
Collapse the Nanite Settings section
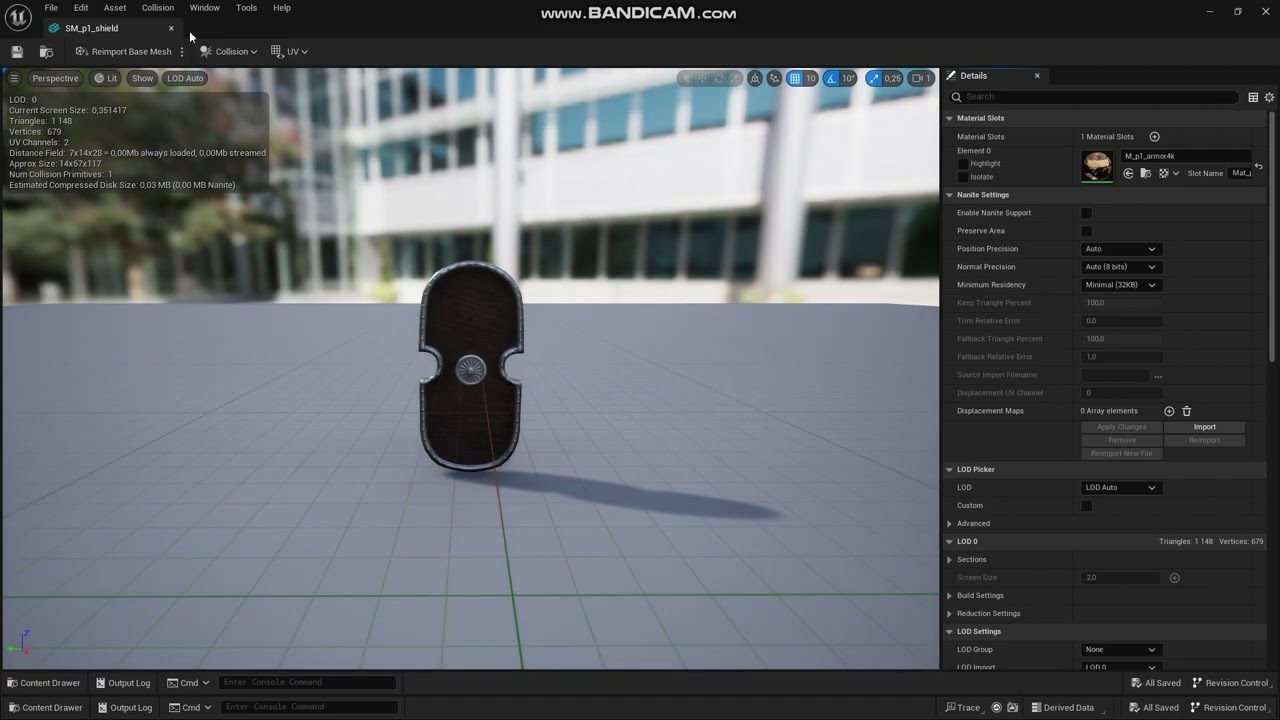(950, 195)
